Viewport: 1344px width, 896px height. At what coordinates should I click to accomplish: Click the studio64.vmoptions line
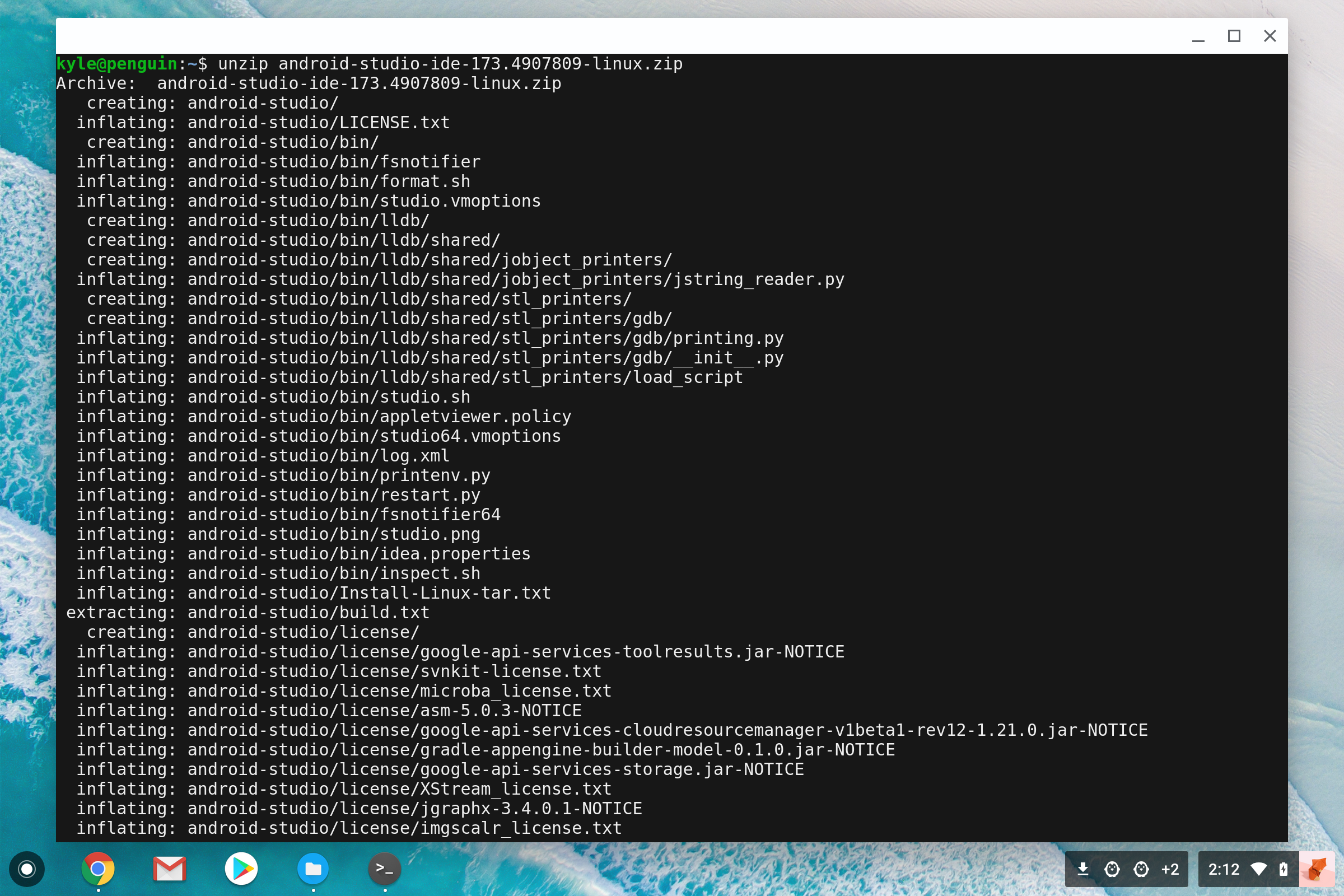pos(319,436)
